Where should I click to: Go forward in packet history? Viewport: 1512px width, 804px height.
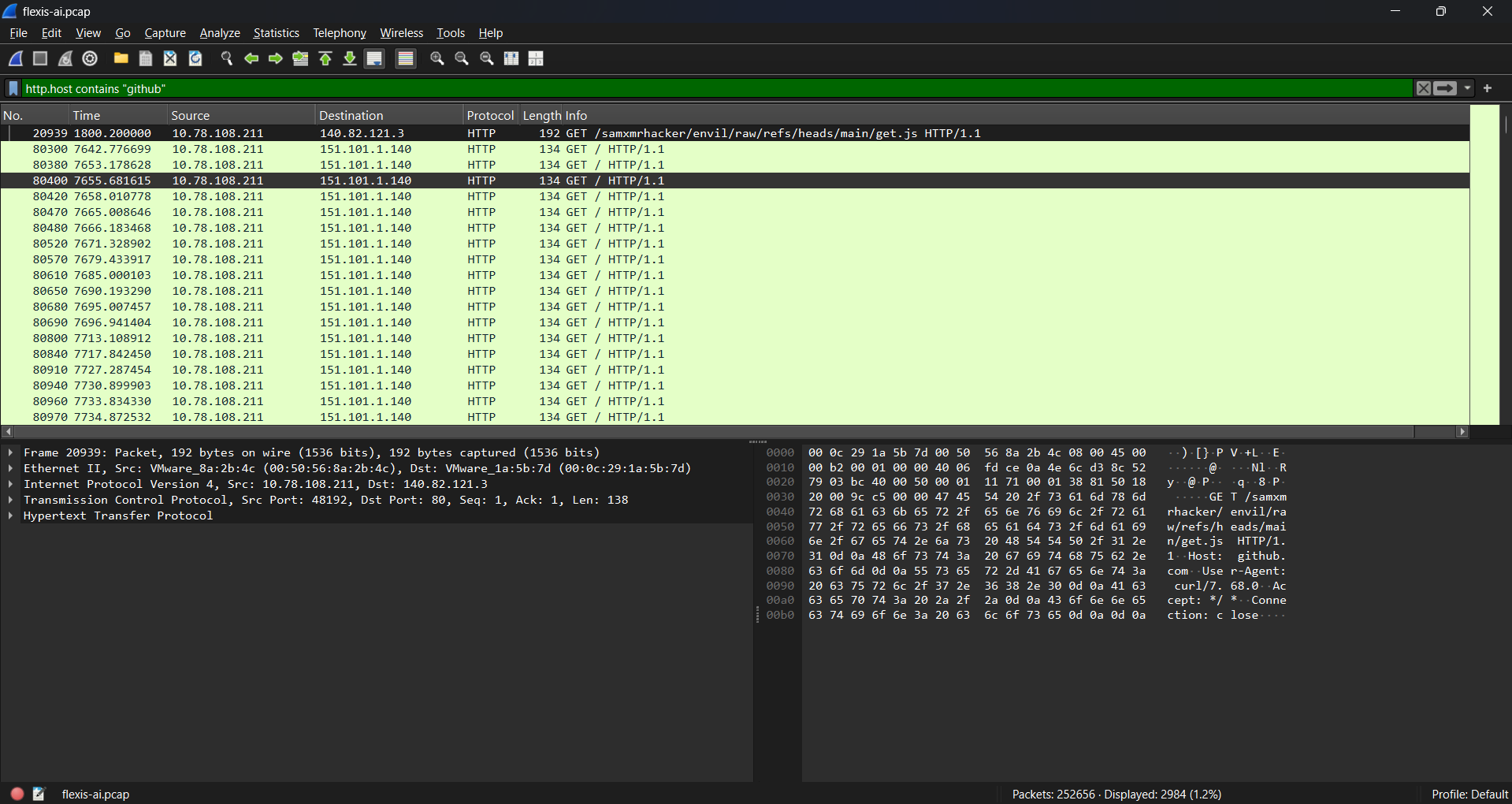click(x=276, y=58)
